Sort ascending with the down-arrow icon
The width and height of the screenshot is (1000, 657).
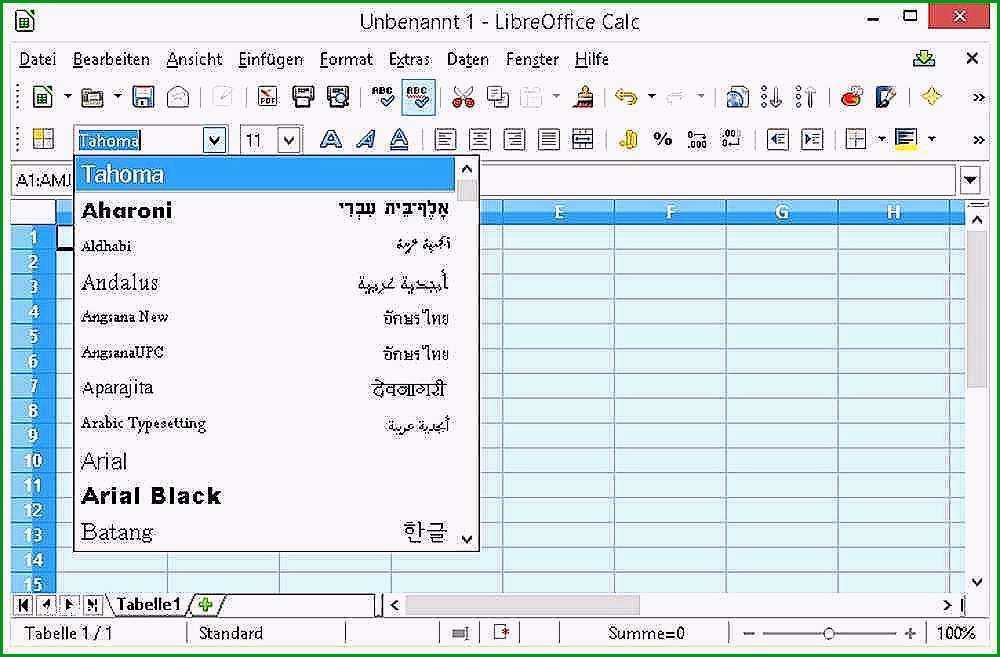772,97
